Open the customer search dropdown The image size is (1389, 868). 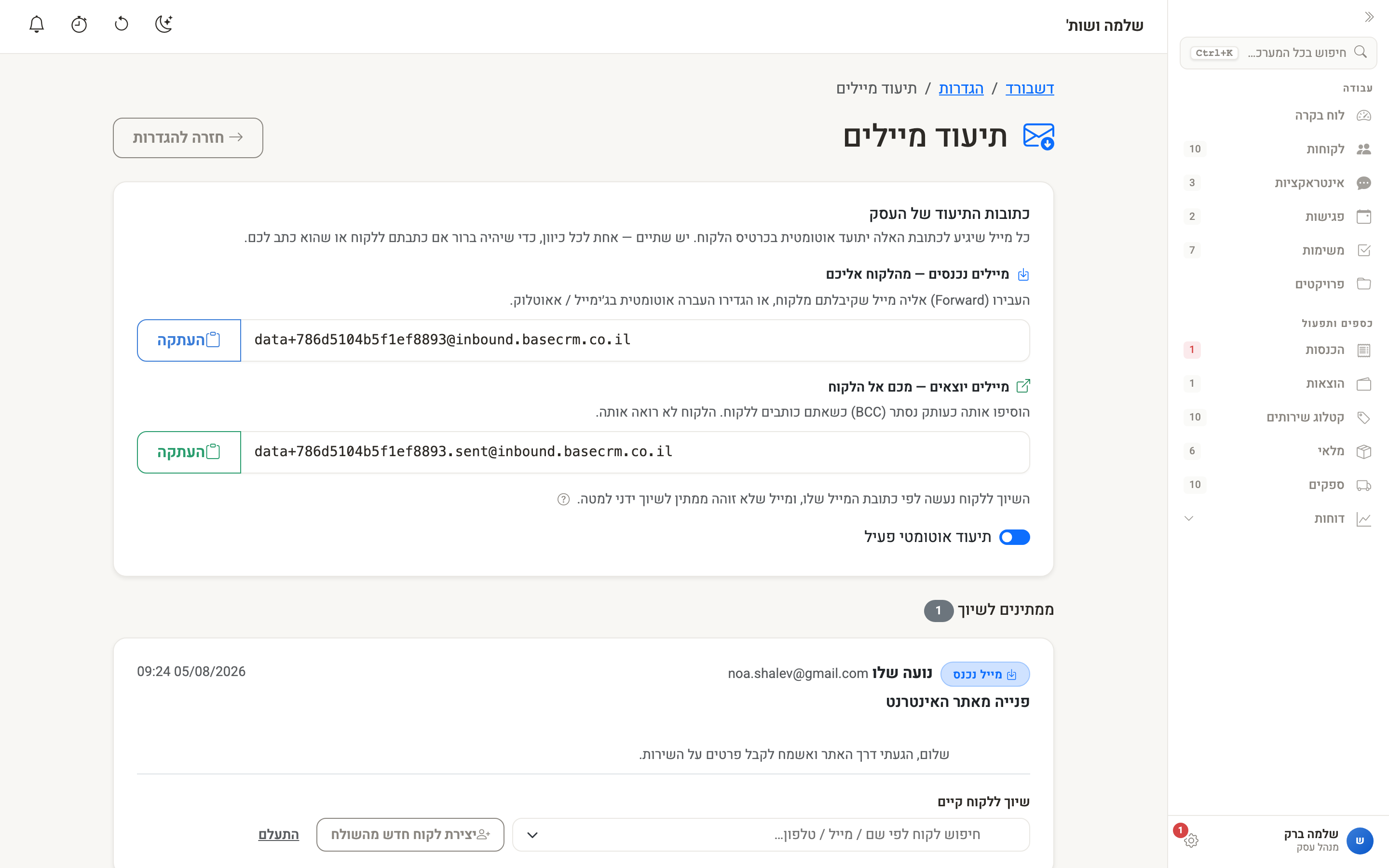point(771,835)
